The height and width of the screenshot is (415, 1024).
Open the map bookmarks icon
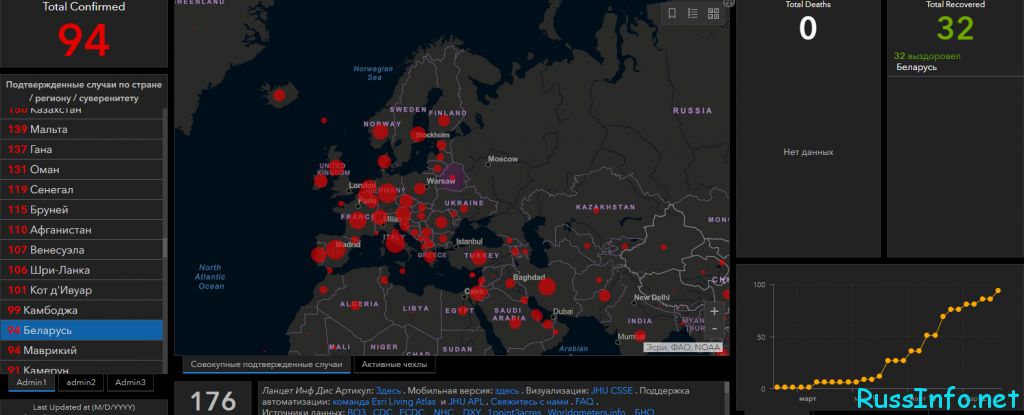672,13
